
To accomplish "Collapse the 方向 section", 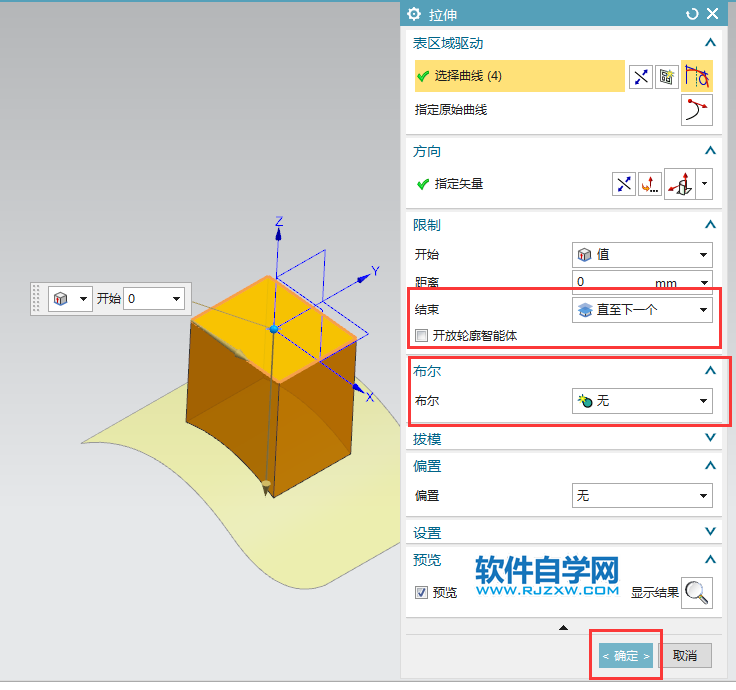I will tap(710, 151).
